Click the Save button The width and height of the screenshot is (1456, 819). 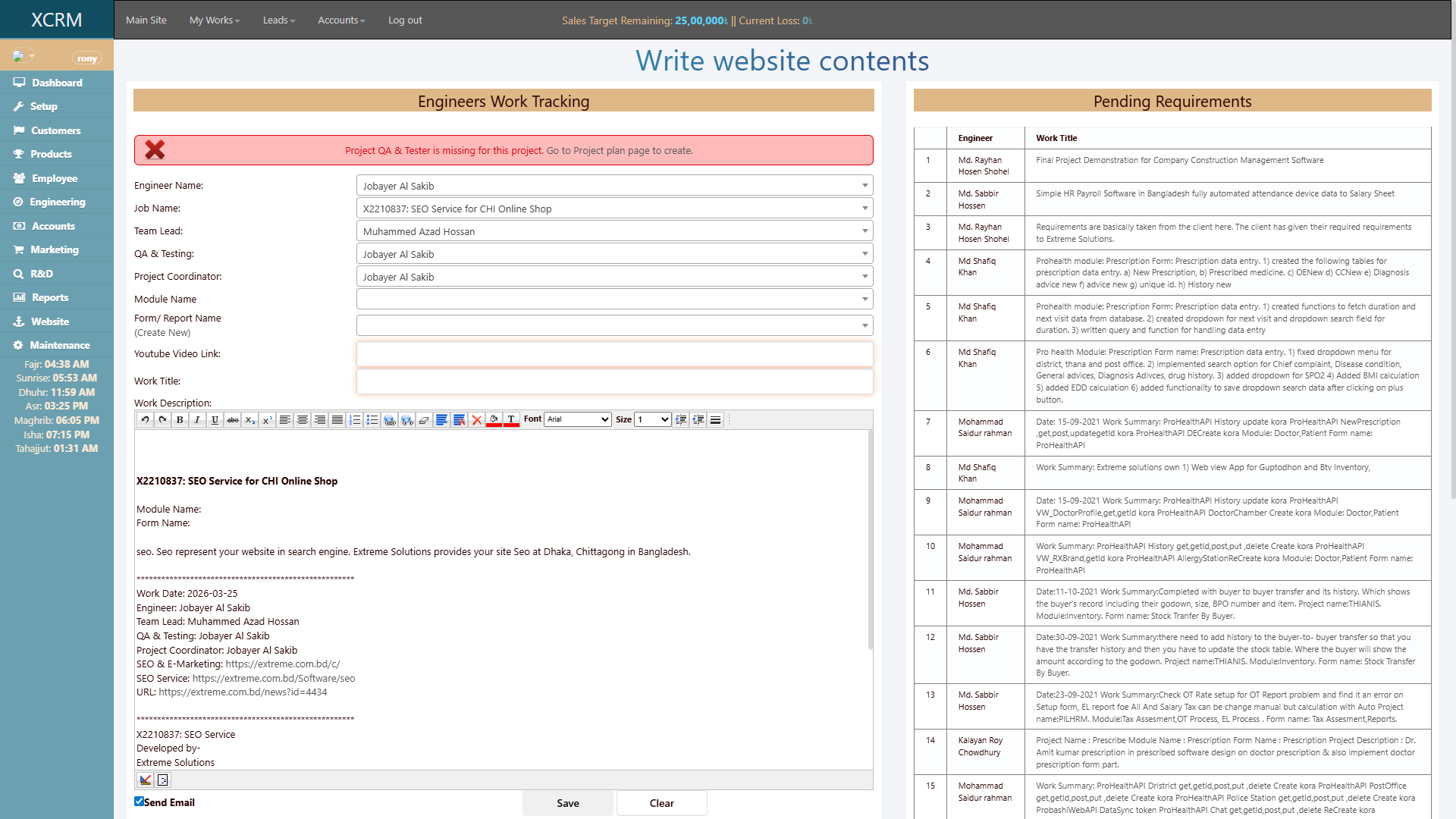[567, 802]
